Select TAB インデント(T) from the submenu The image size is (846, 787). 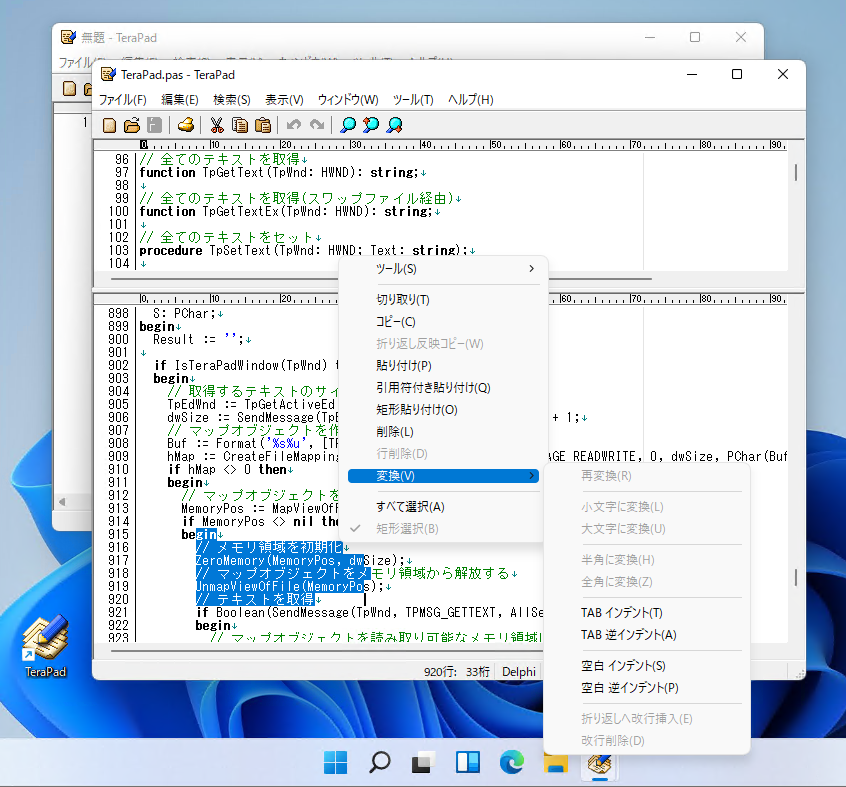coord(621,613)
